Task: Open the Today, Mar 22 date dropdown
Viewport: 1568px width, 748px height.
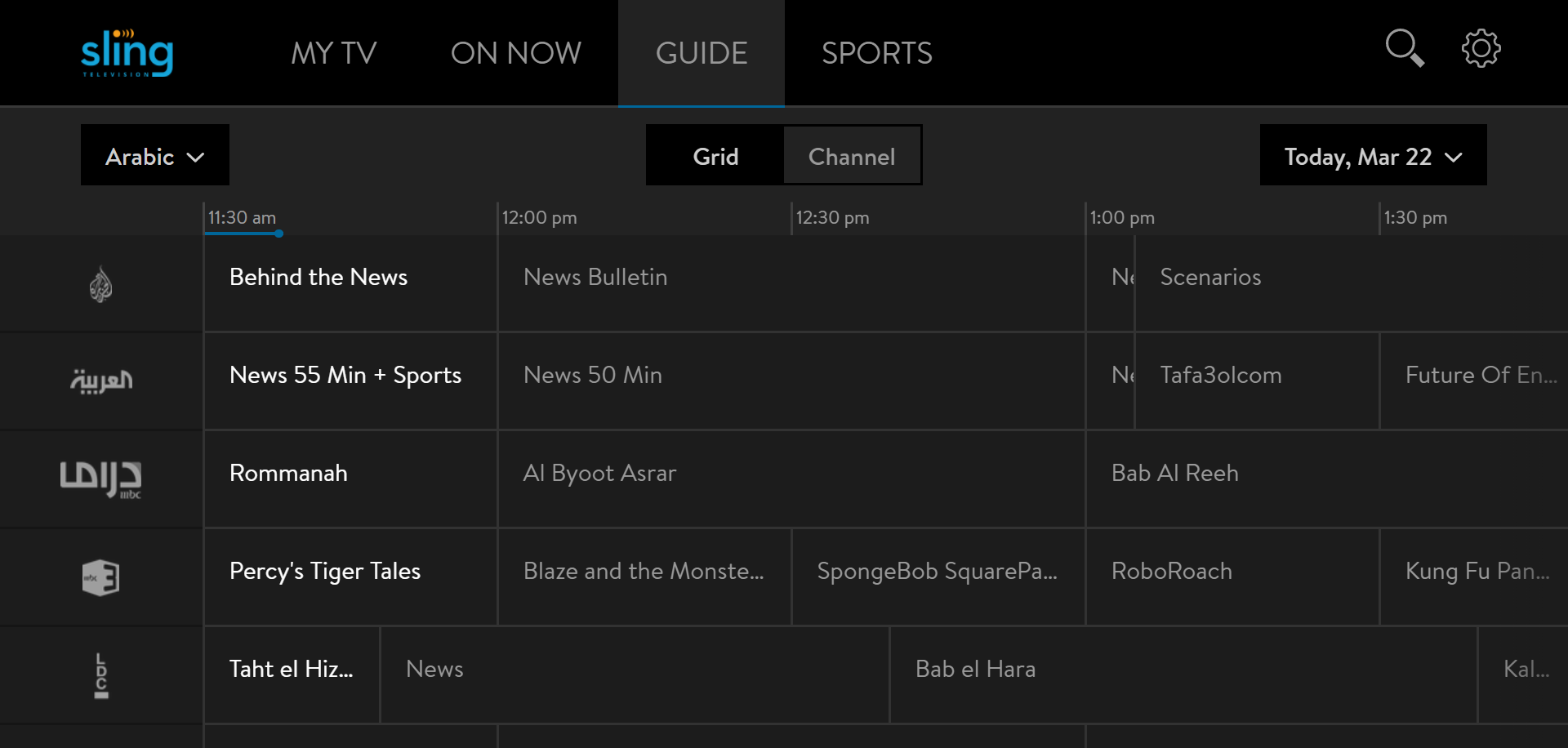Action: click(x=1373, y=155)
